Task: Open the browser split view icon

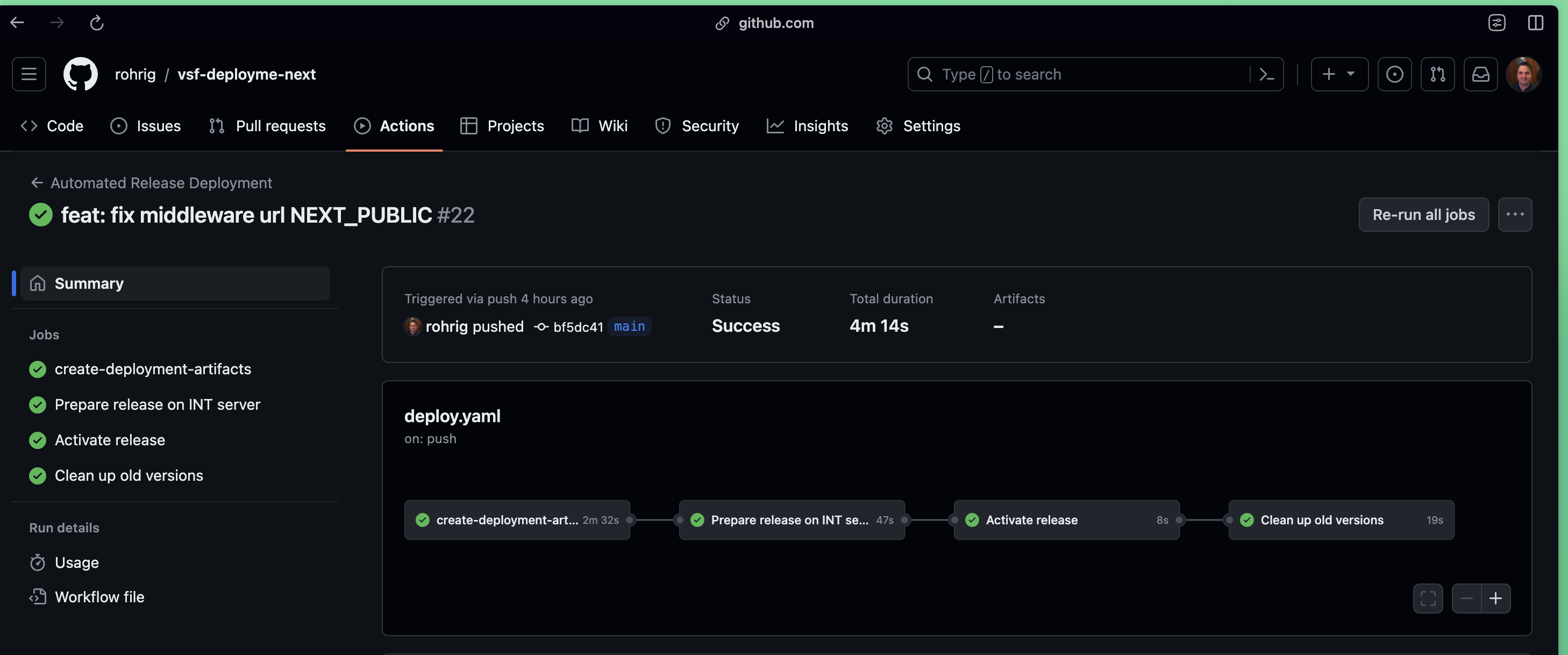Action: (1535, 23)
